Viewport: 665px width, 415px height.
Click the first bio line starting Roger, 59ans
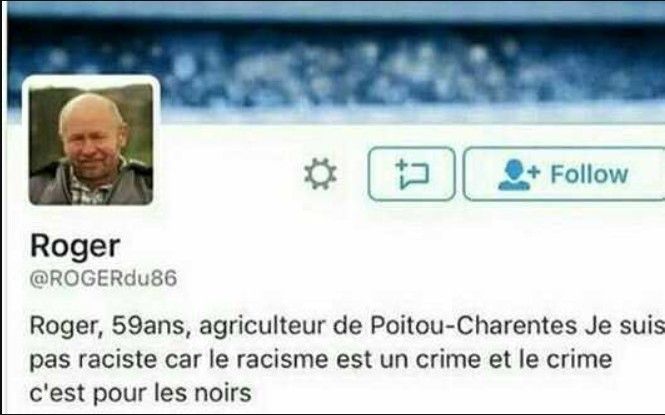pyautogui.click(x=347, y=326)
